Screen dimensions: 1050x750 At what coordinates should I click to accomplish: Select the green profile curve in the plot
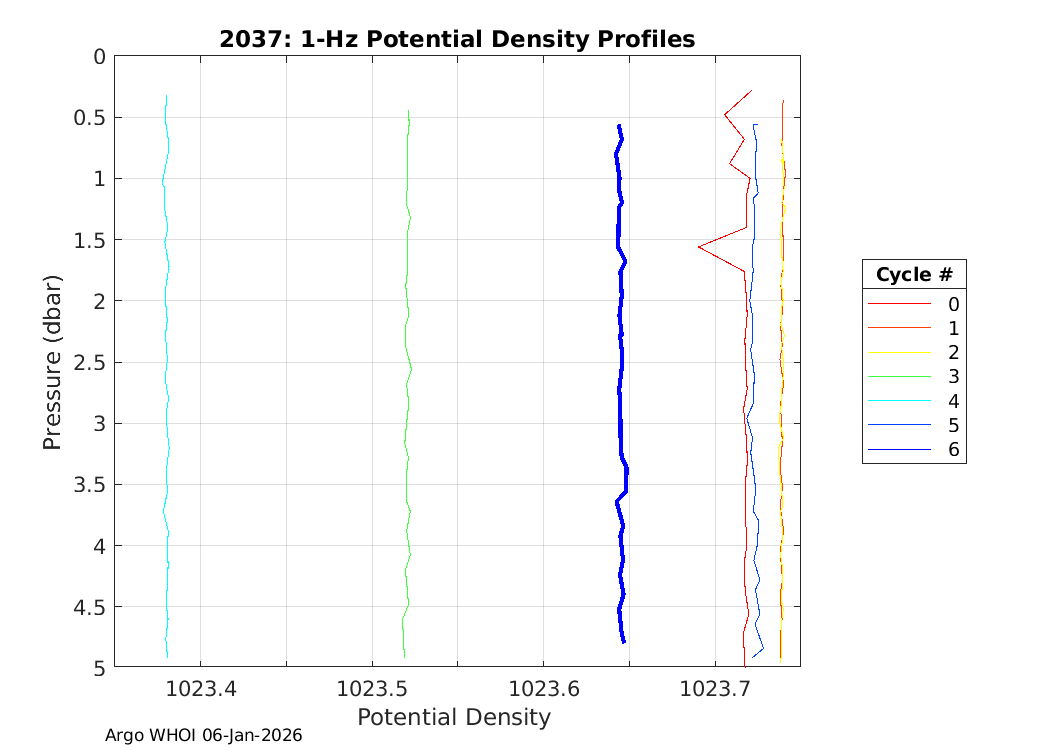407,400
